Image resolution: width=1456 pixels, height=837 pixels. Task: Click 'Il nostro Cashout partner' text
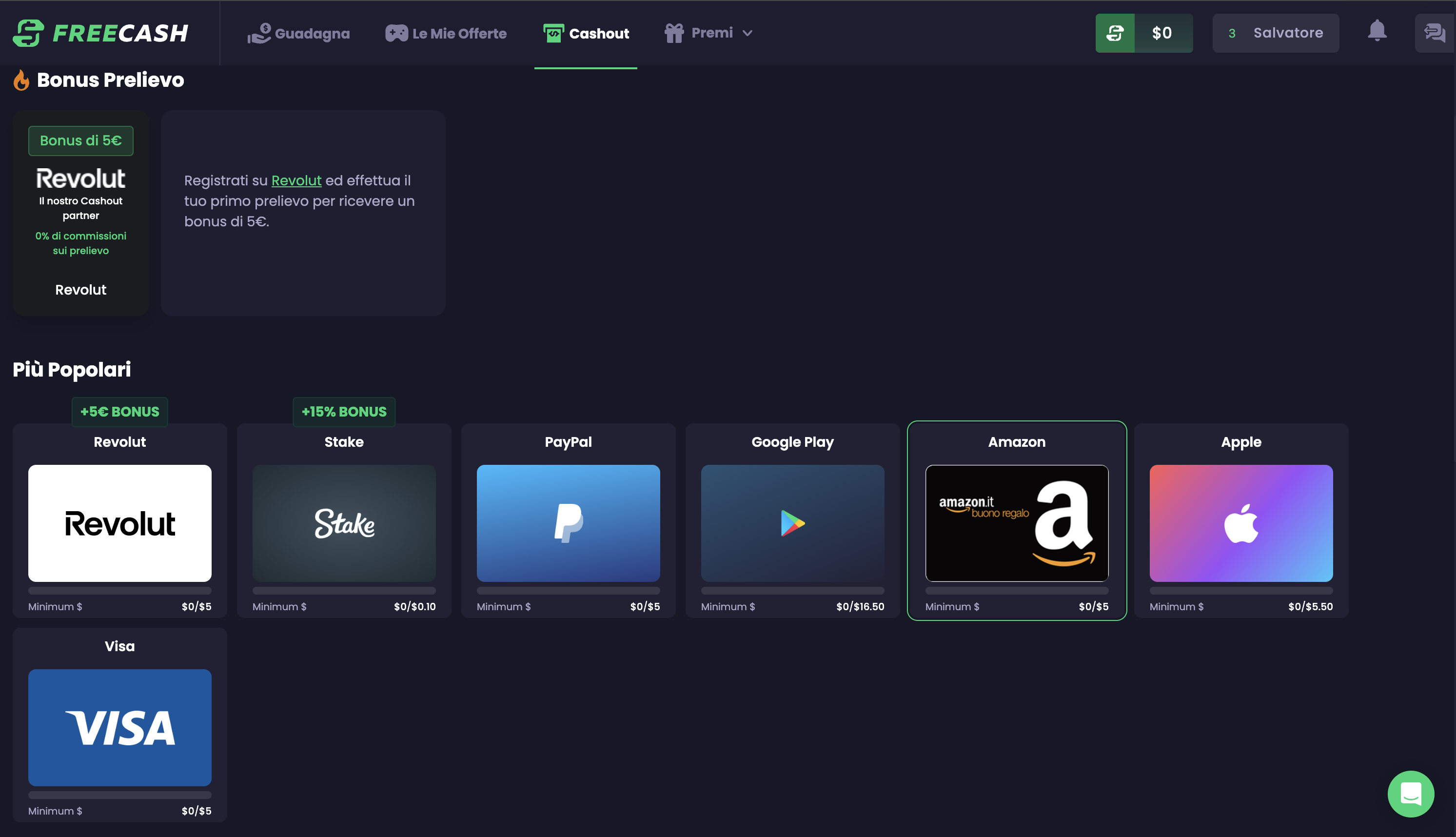tap(81, 208)
